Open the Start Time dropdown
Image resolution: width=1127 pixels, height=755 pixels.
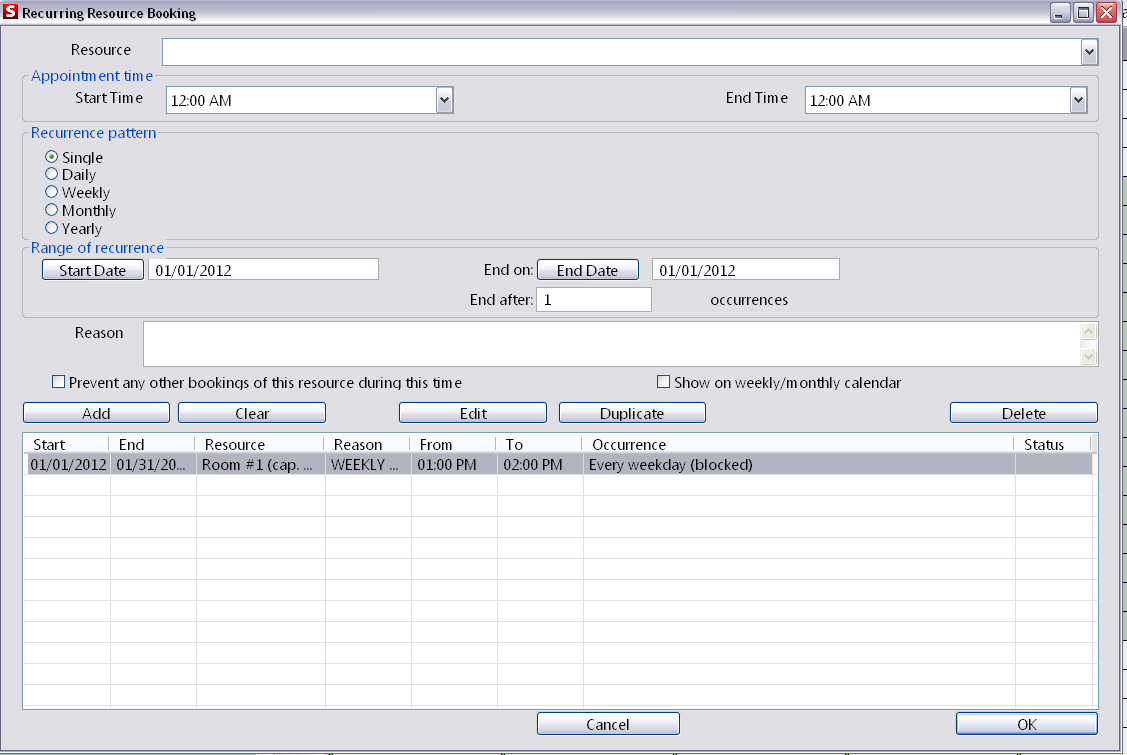tap(444, 100)
